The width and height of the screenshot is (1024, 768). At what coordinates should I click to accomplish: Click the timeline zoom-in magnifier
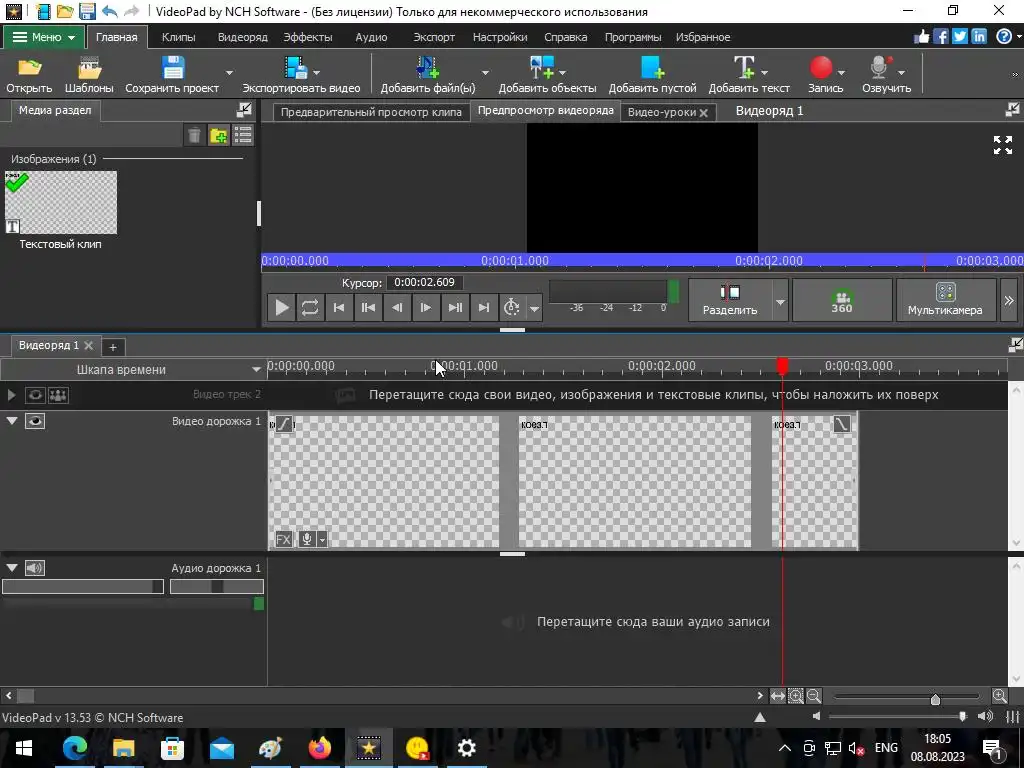(999, 696)
